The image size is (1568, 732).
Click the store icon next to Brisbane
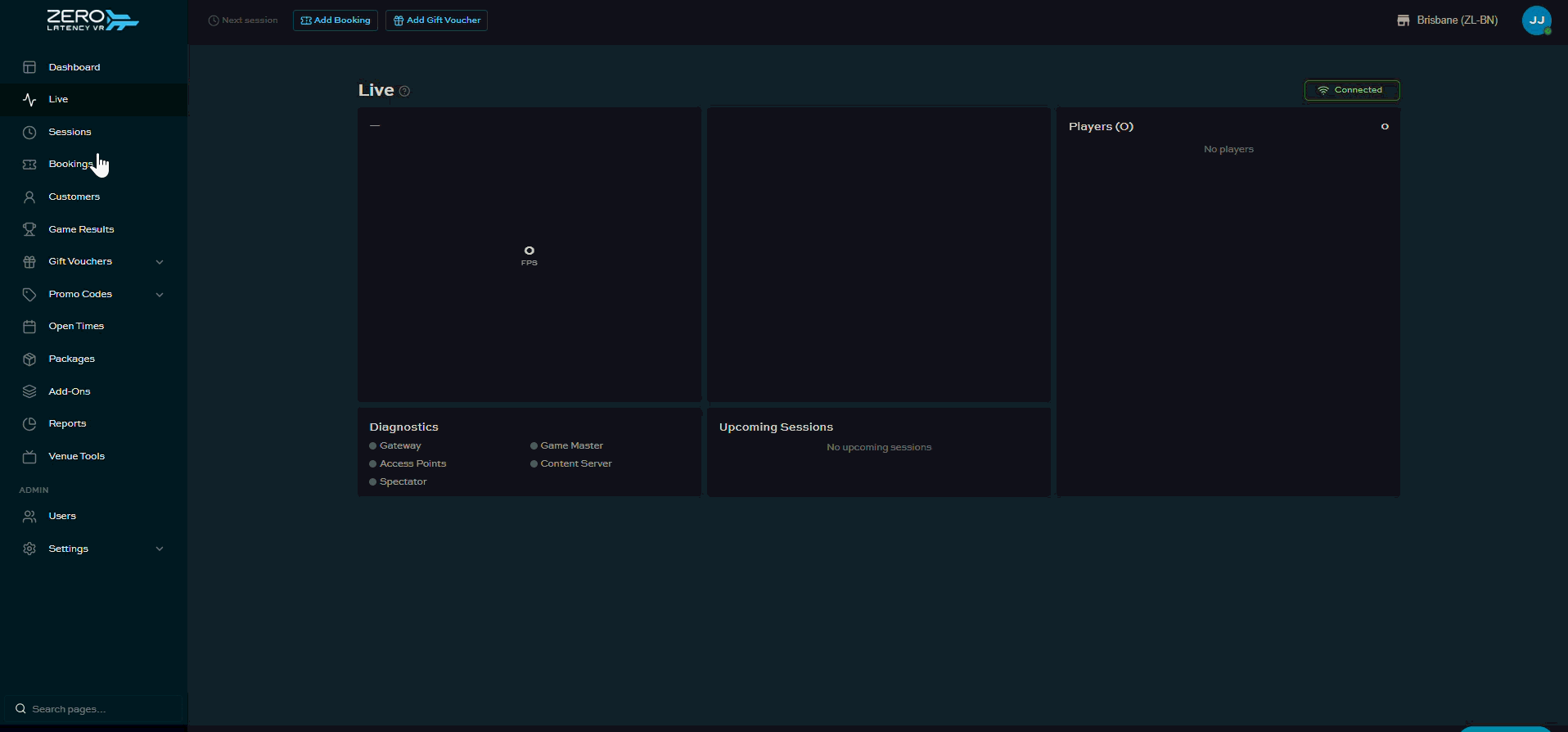click(x=1403, y=20)
